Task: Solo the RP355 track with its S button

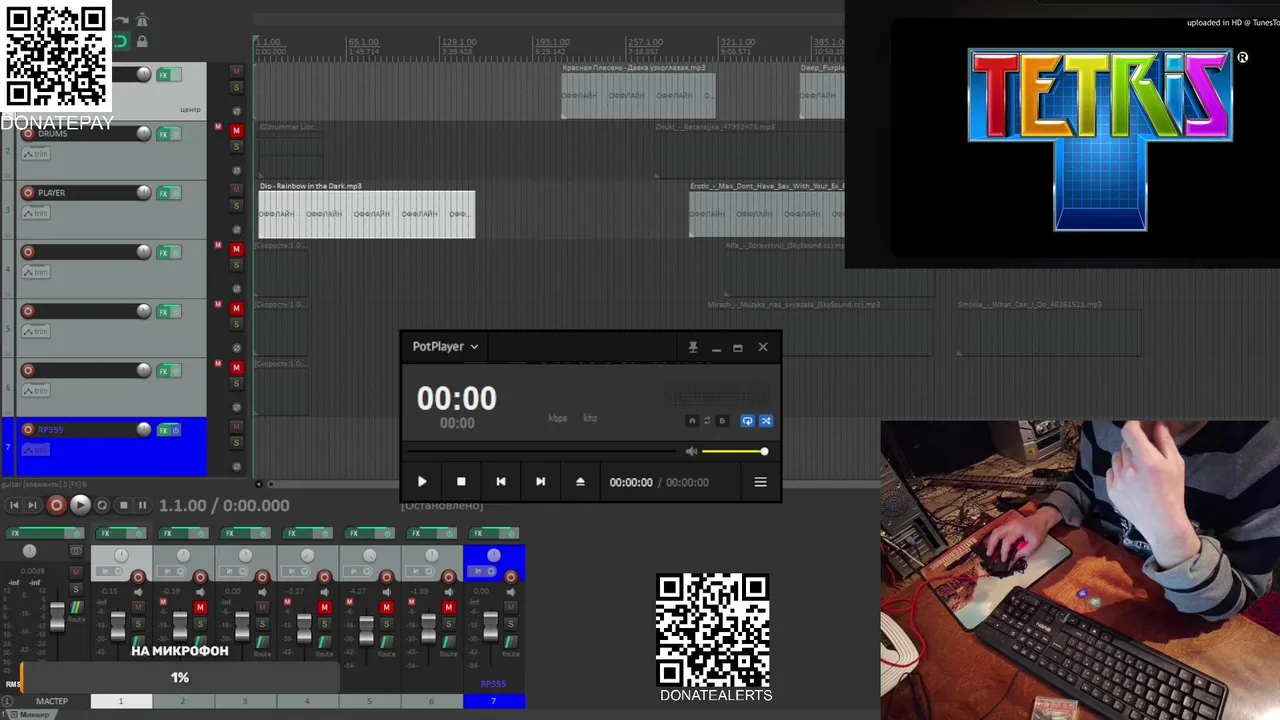Action: pos(237,443)
